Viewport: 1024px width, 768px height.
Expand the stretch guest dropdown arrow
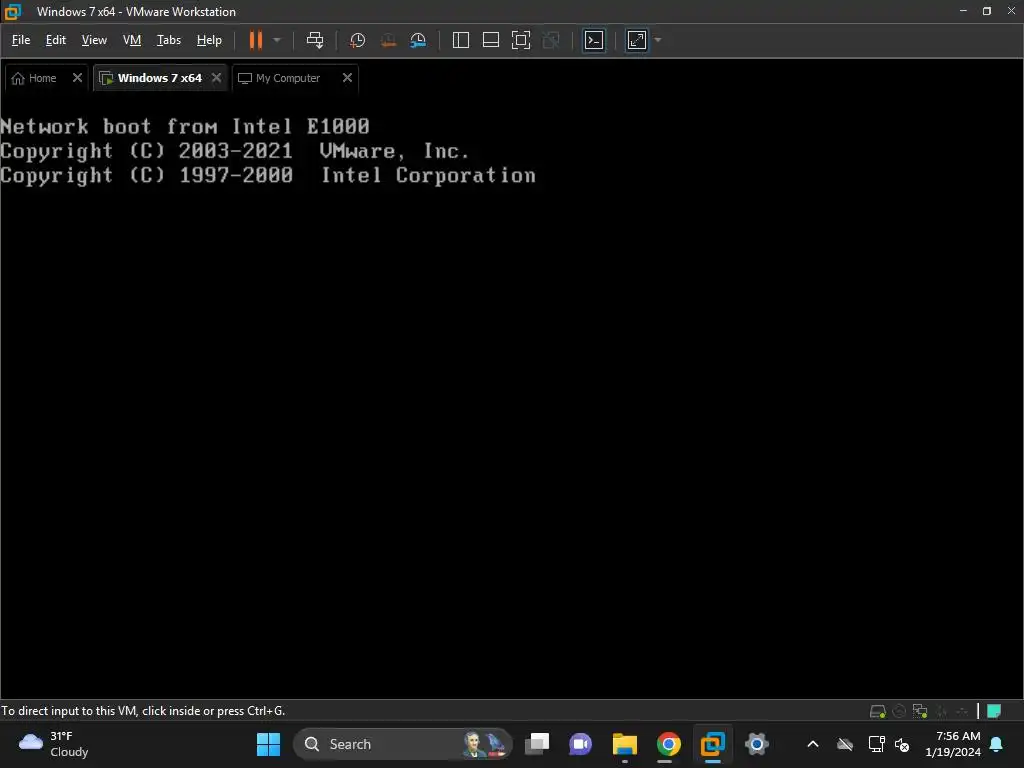click(x=658, y=40)
